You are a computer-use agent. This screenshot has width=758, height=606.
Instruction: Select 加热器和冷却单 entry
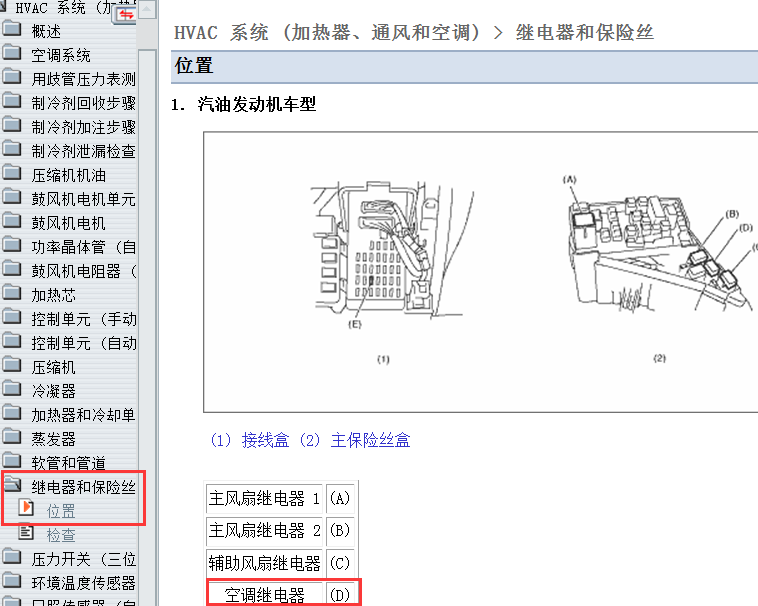[x=83, y=415]
